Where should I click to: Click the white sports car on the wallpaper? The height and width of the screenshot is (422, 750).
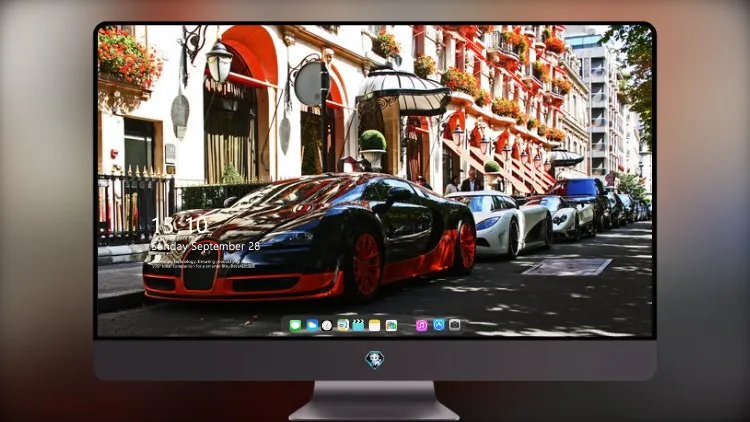[x=500, y=222]
